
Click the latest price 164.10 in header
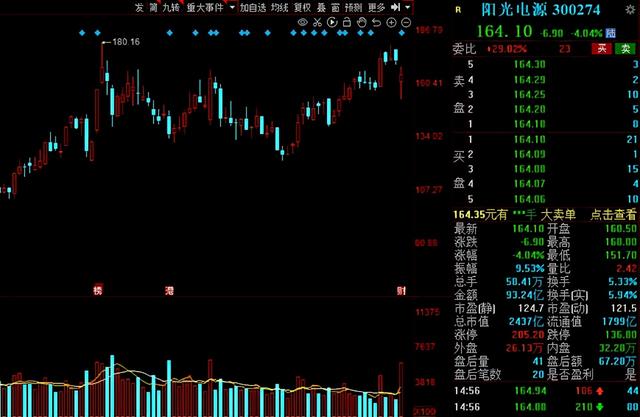point(504,31)
